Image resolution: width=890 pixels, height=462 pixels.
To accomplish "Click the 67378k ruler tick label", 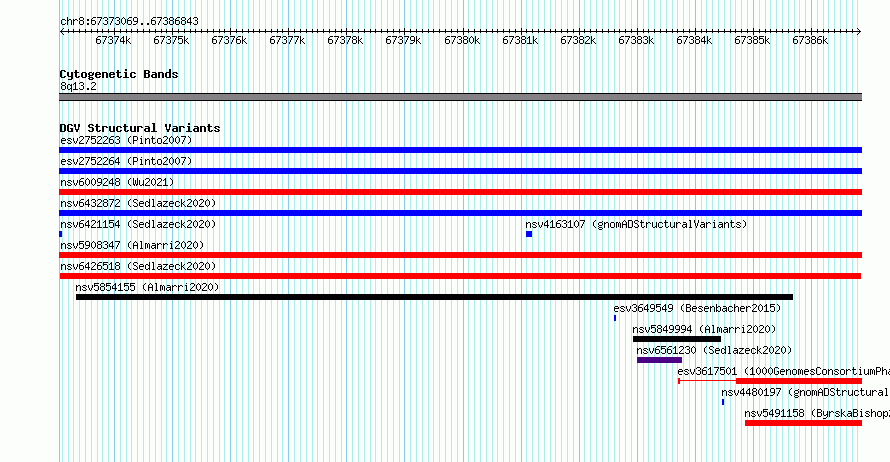I will tap(345, 40).
